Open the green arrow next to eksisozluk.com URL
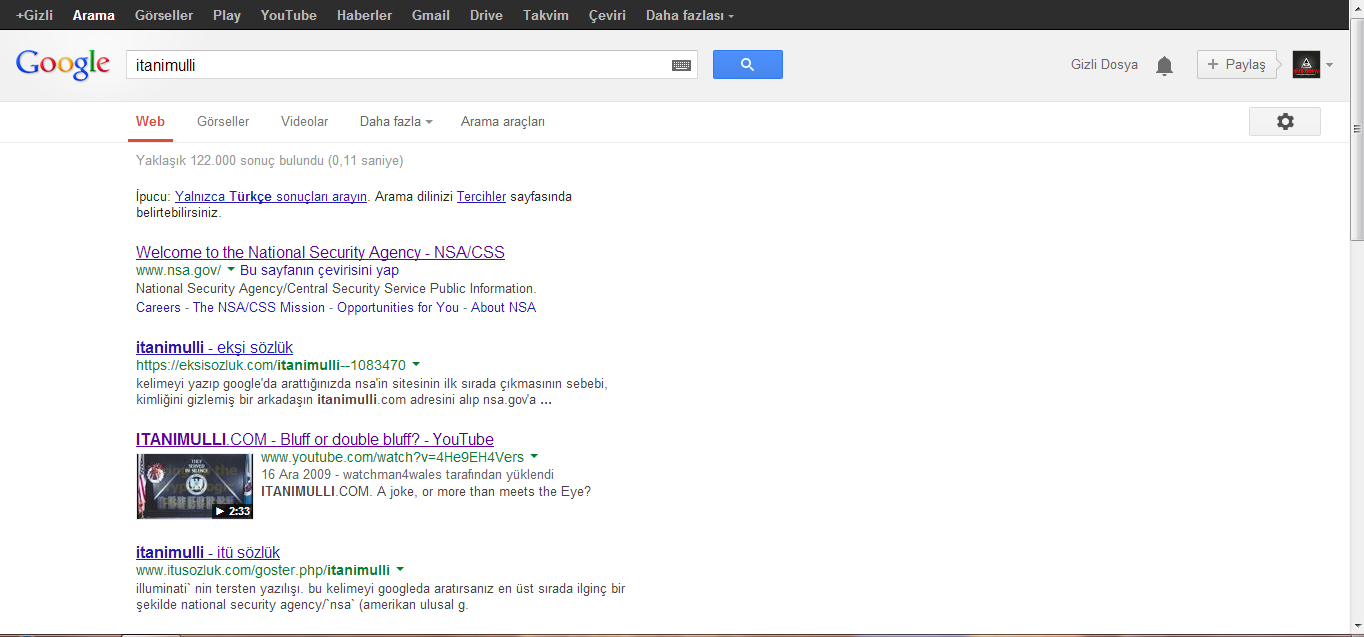Viewport: 1364px width, 637px height. click(416, 365)
